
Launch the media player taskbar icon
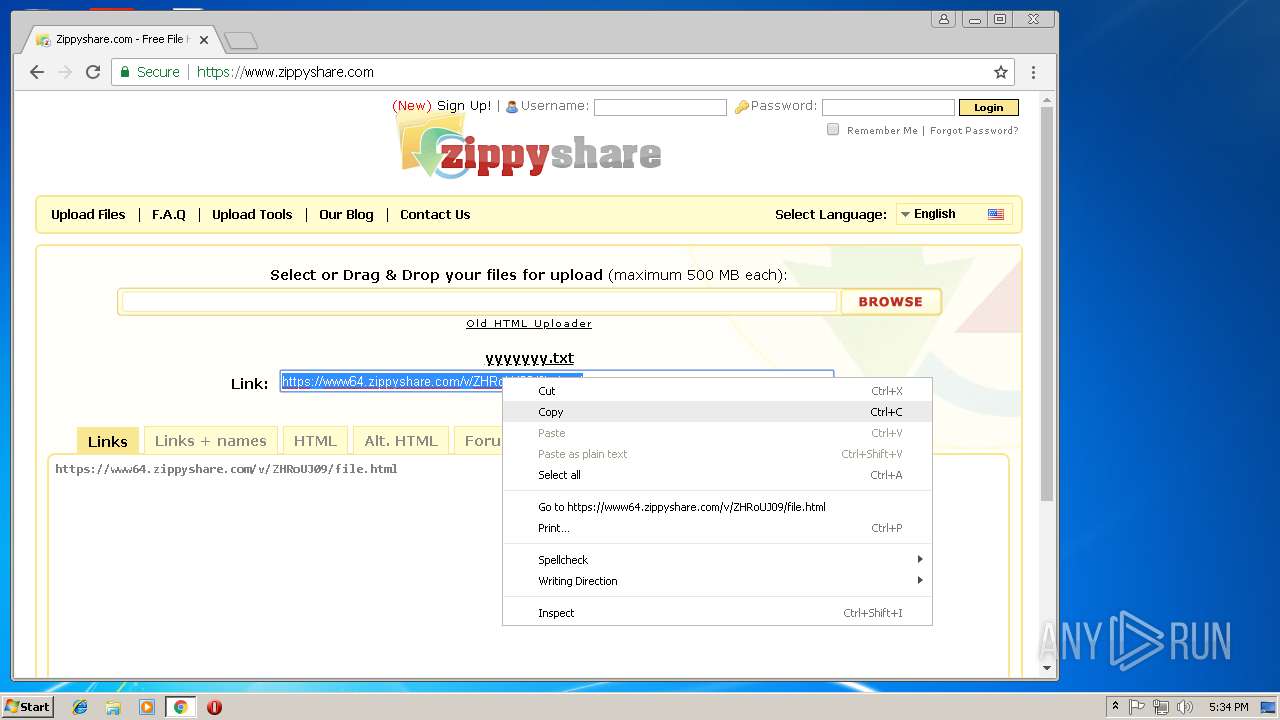(147, 707)
